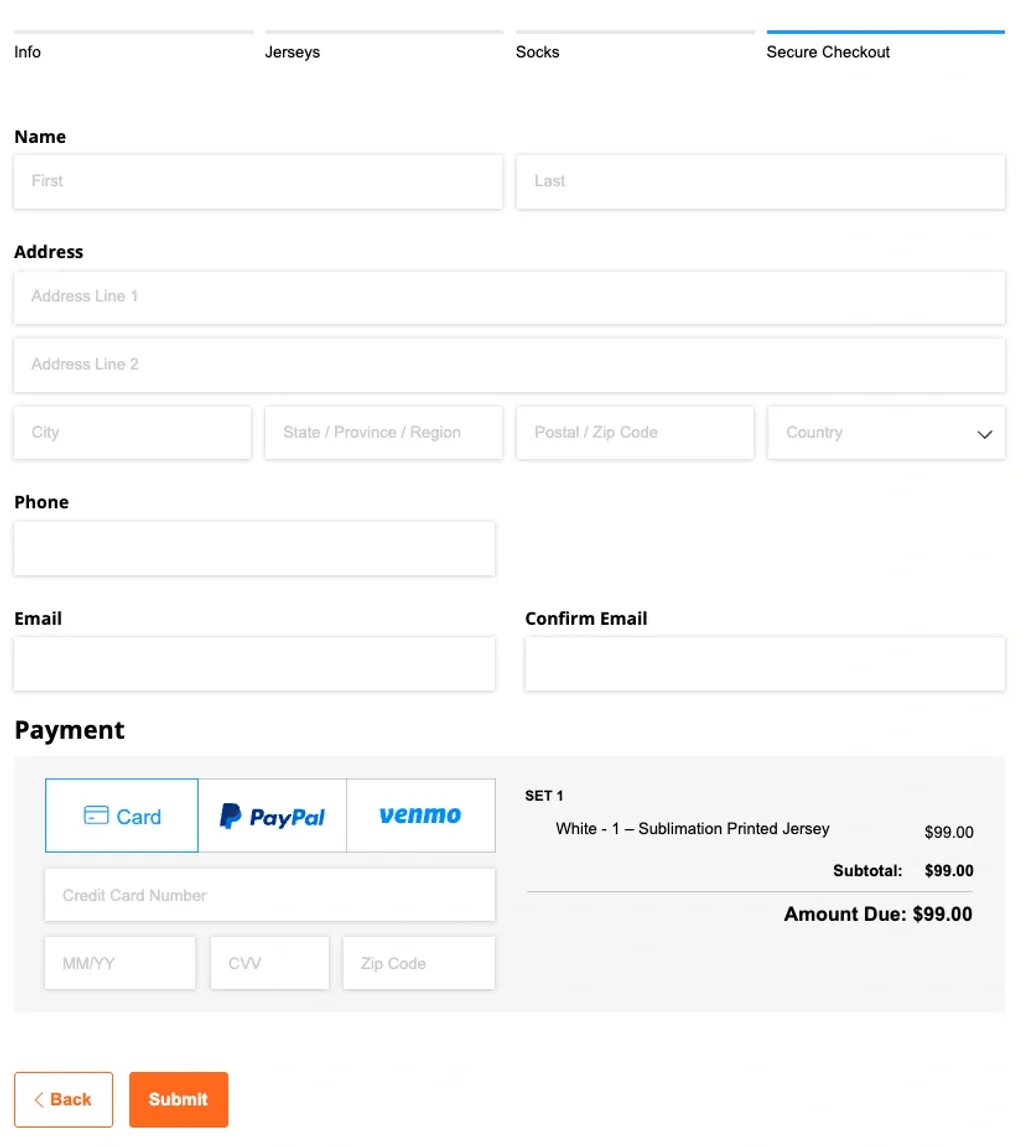This screenshot has height=1147, width=1023.
Task: Choose PayPal as payment method
Action: (272, 816)
